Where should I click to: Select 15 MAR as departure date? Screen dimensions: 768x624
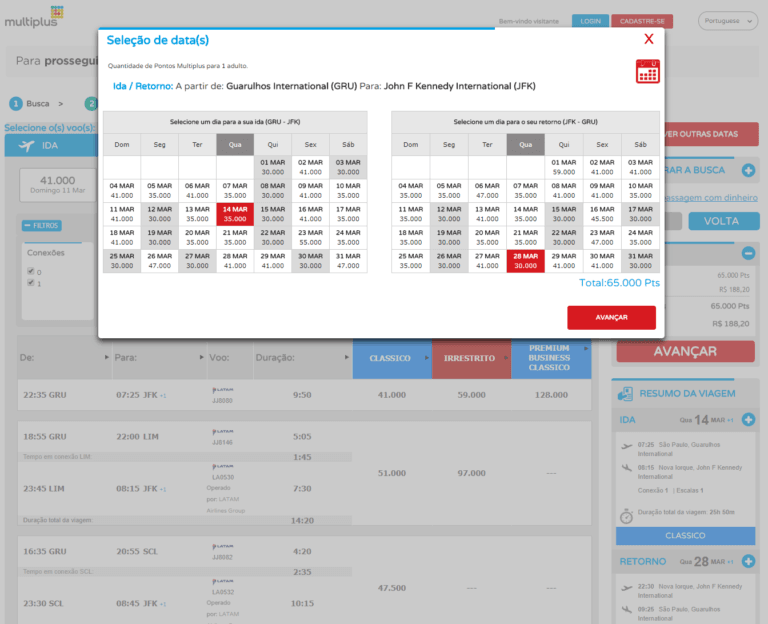[x=272, y=213]
